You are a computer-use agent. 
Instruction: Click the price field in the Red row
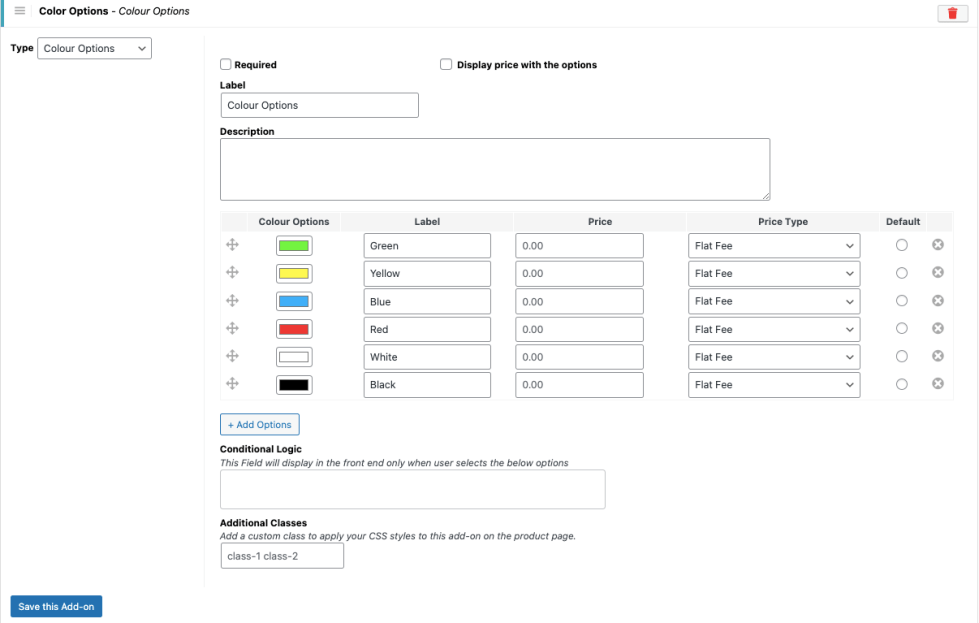[579, 329]
